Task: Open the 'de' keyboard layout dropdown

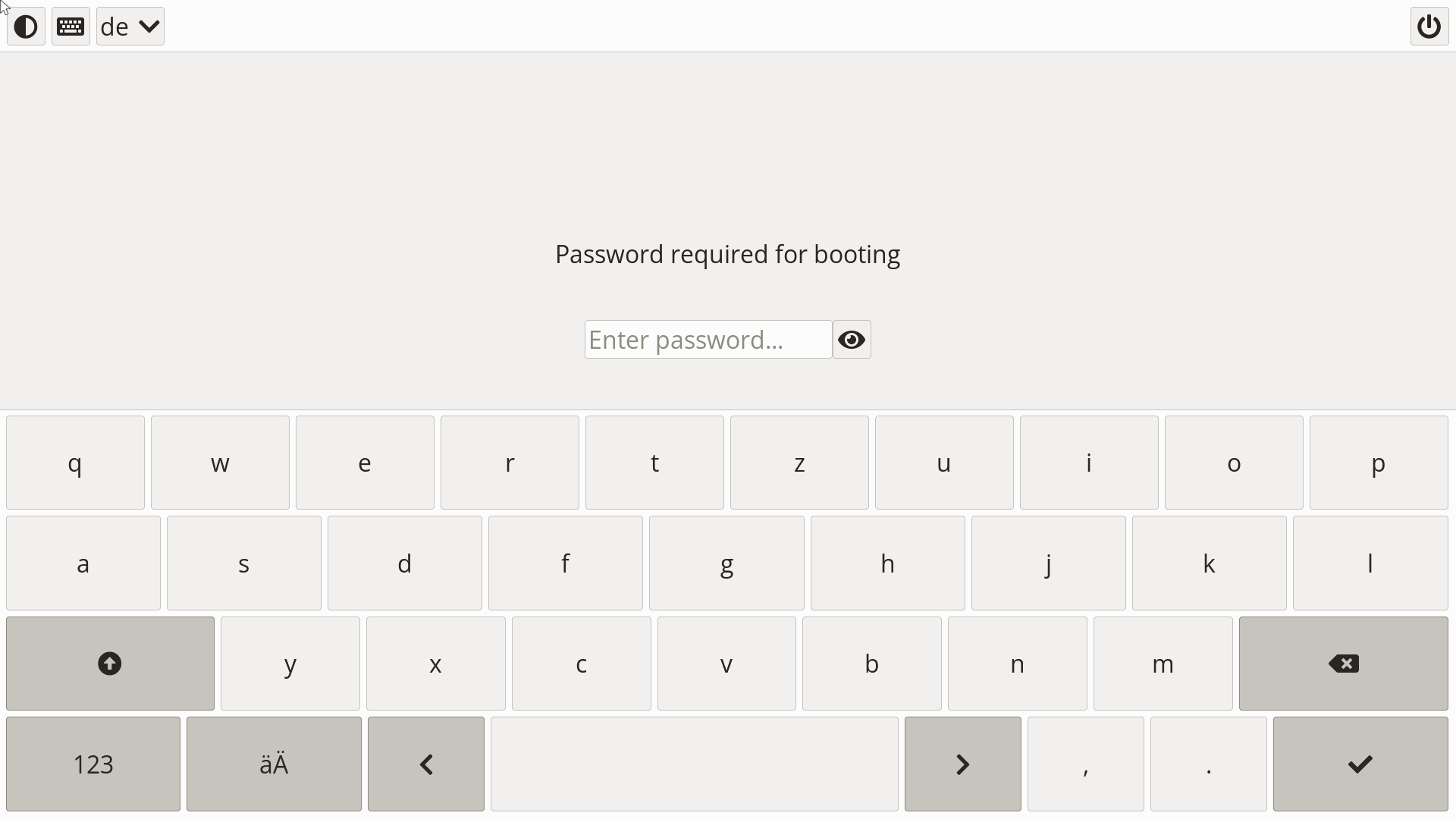Action: 130,27
